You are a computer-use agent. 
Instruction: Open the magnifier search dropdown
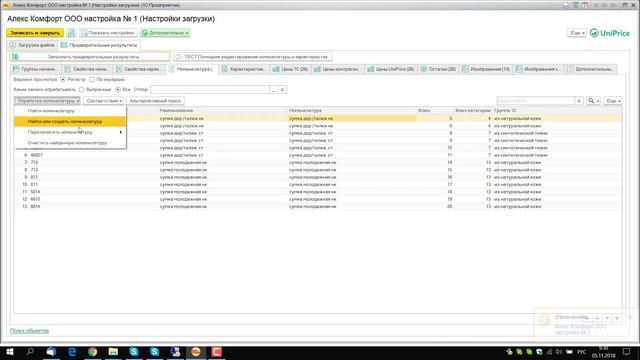pos(593,100)
